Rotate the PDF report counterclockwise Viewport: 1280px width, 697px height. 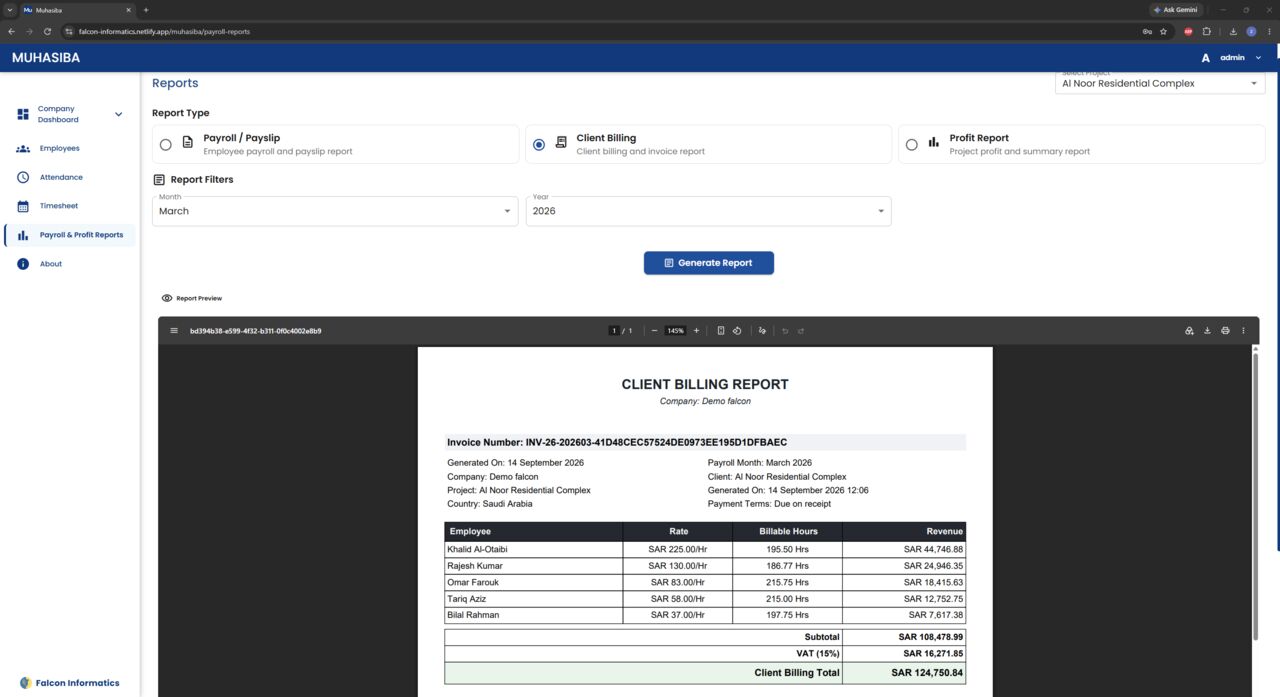point(737,331)
